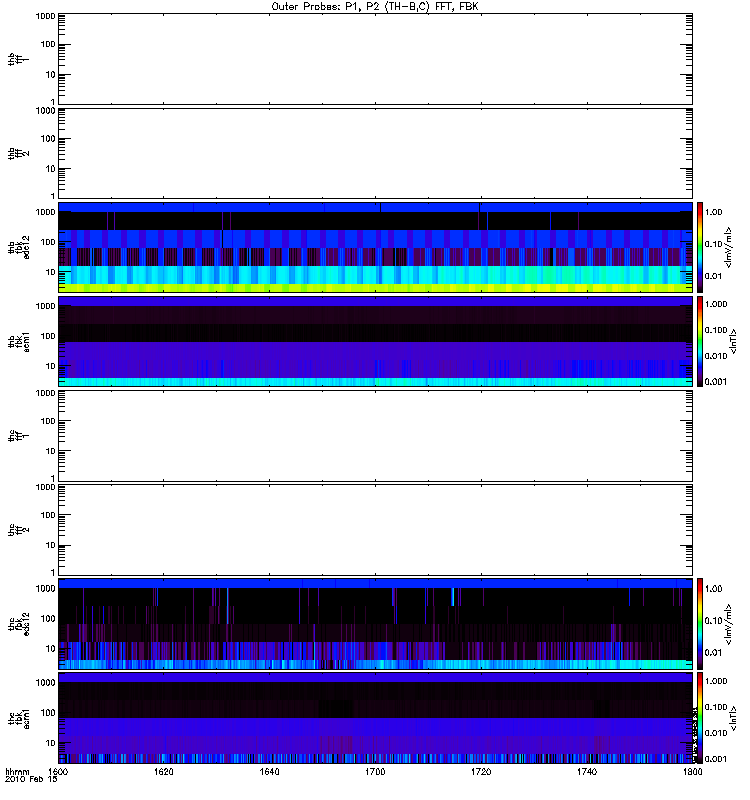Screen dimensions: 750x800
Task: Select the 'thb fbk scm1' panel label
Action: [18, 341]
